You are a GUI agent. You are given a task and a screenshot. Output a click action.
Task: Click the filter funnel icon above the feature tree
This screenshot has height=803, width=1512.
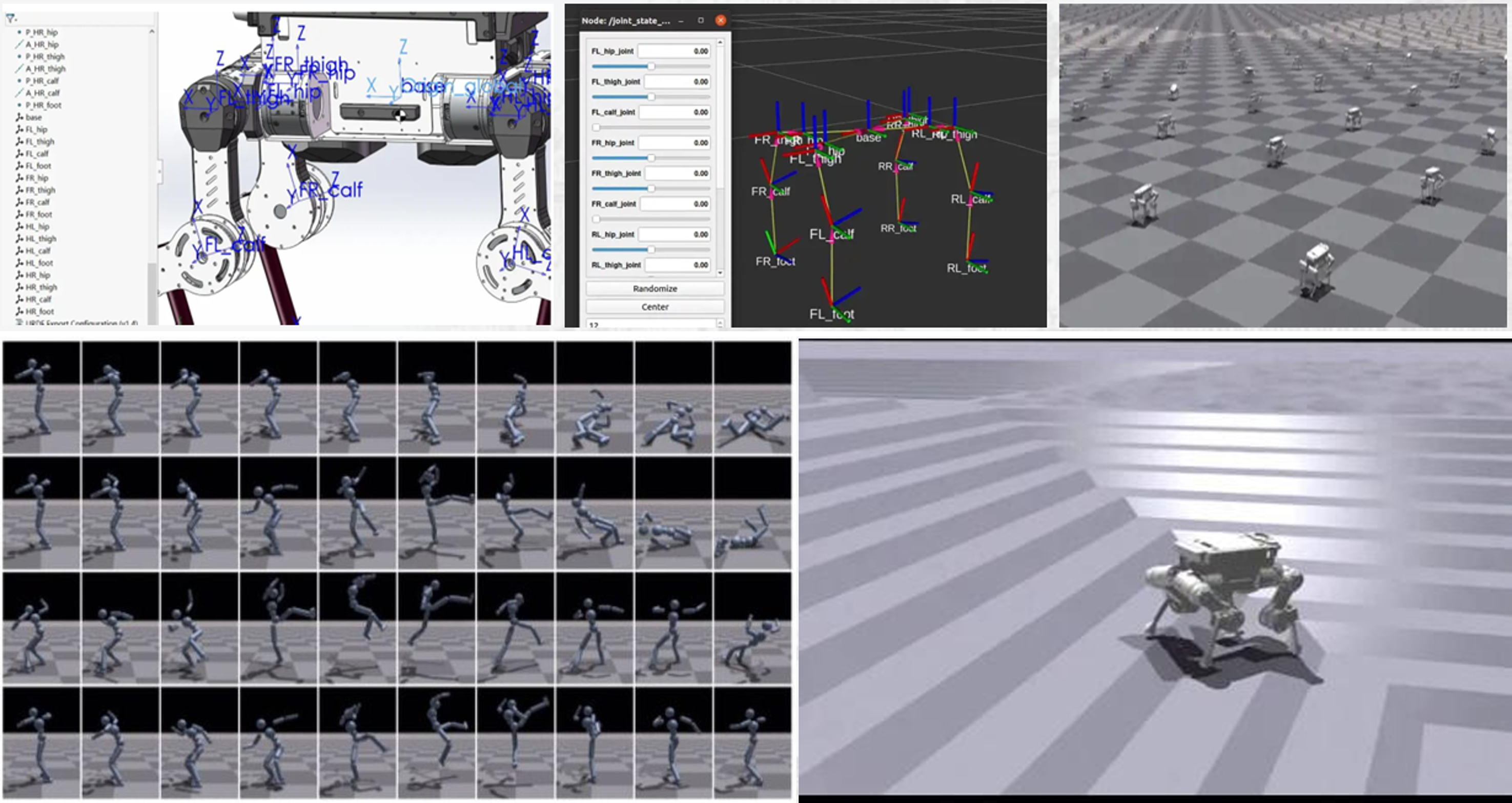click(10, 19)
